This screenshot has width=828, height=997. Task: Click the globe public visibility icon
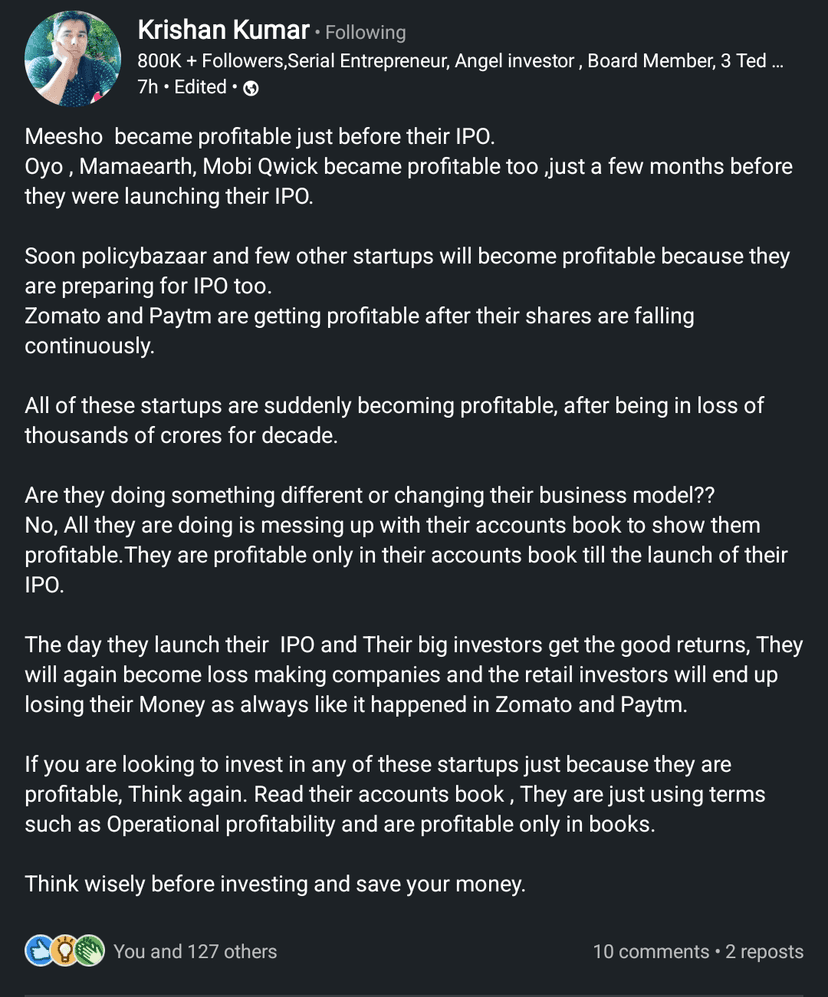pos(251,88)
